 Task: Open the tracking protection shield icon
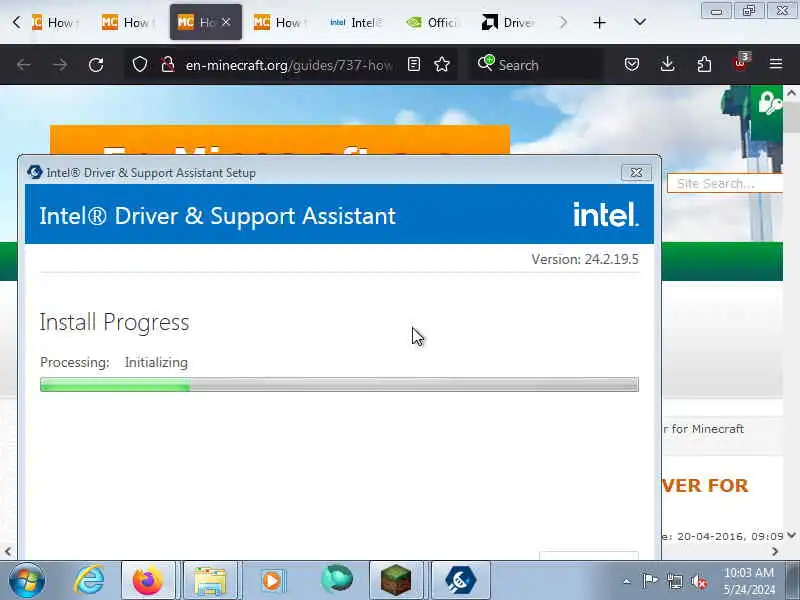[140, 65]
